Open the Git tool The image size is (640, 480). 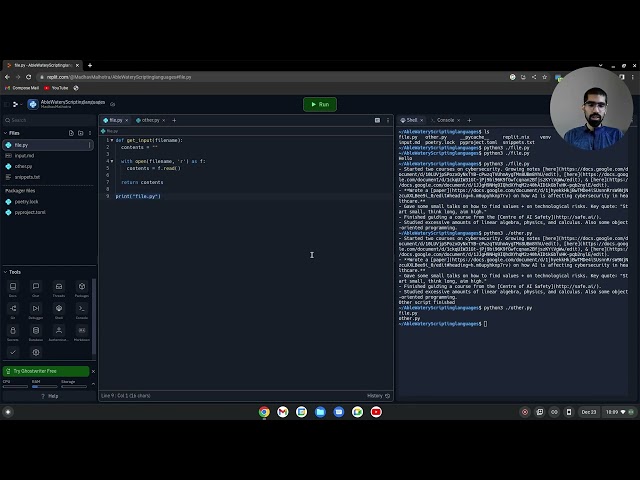click(13, 311)
